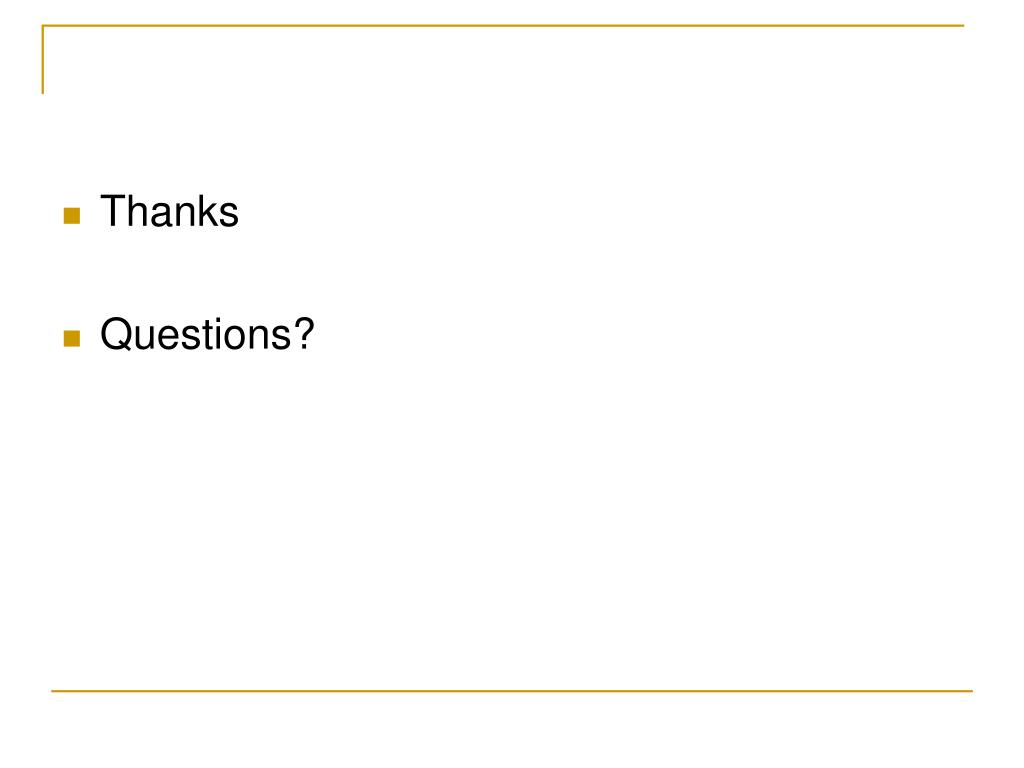1024x768 pixels.
Task: Click the right end of the top gold line
Action: point(963,25)
